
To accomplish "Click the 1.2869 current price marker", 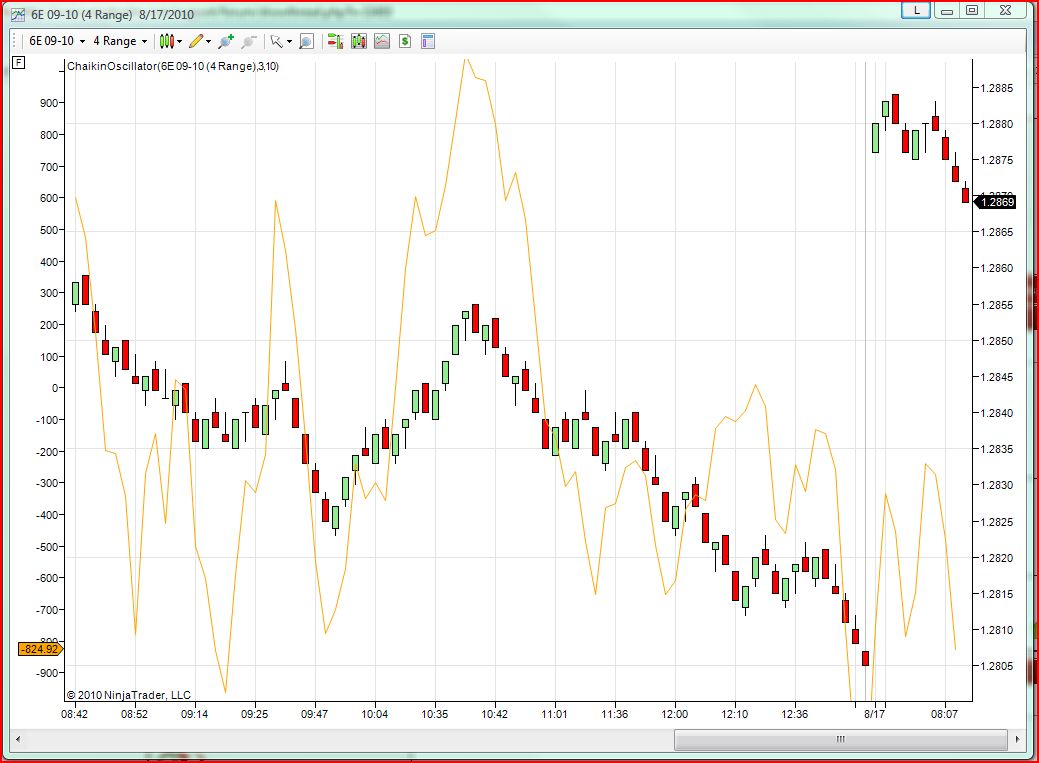I will click(x=995, y=202).
